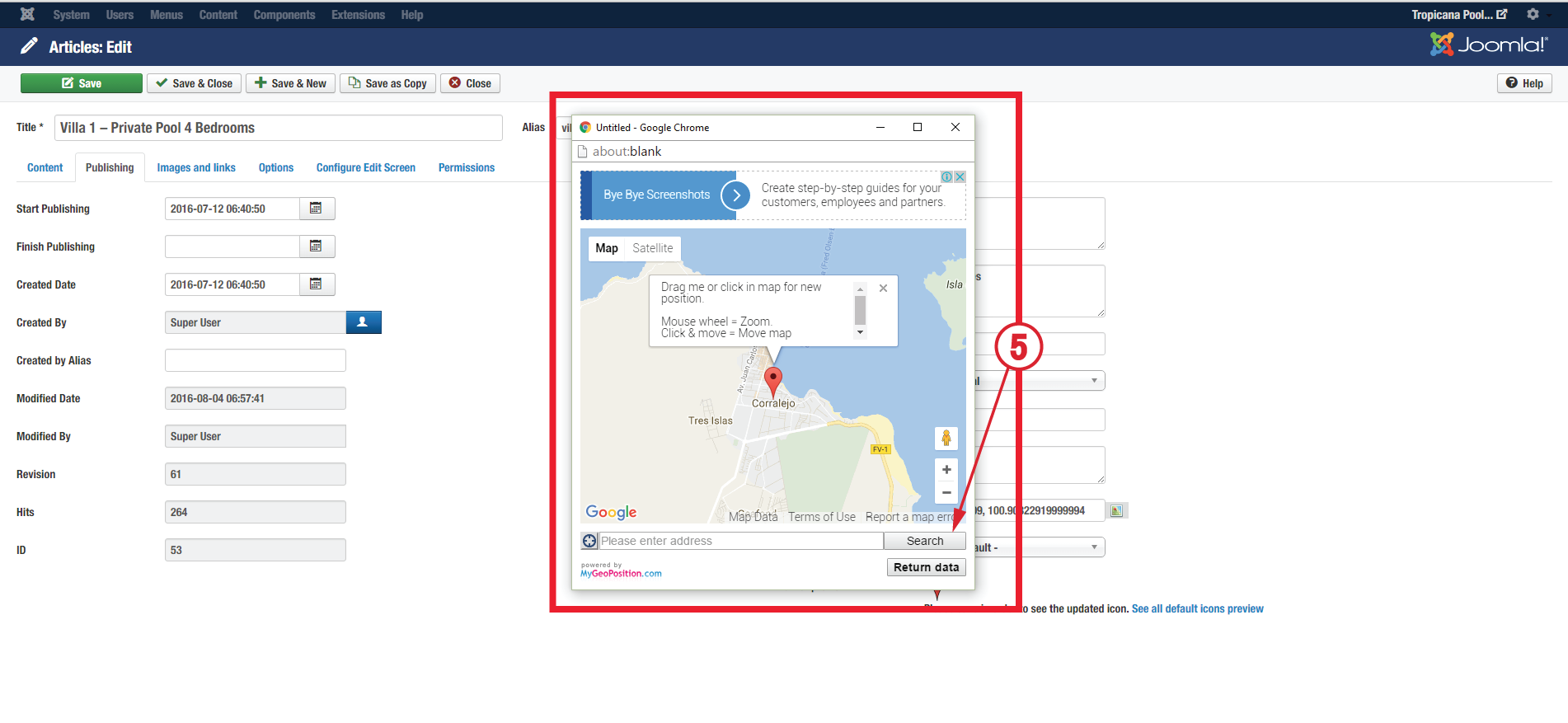Click the Street View pegman icon
Viewport: 1568px width, 723px height.
(x=946, y=439)
